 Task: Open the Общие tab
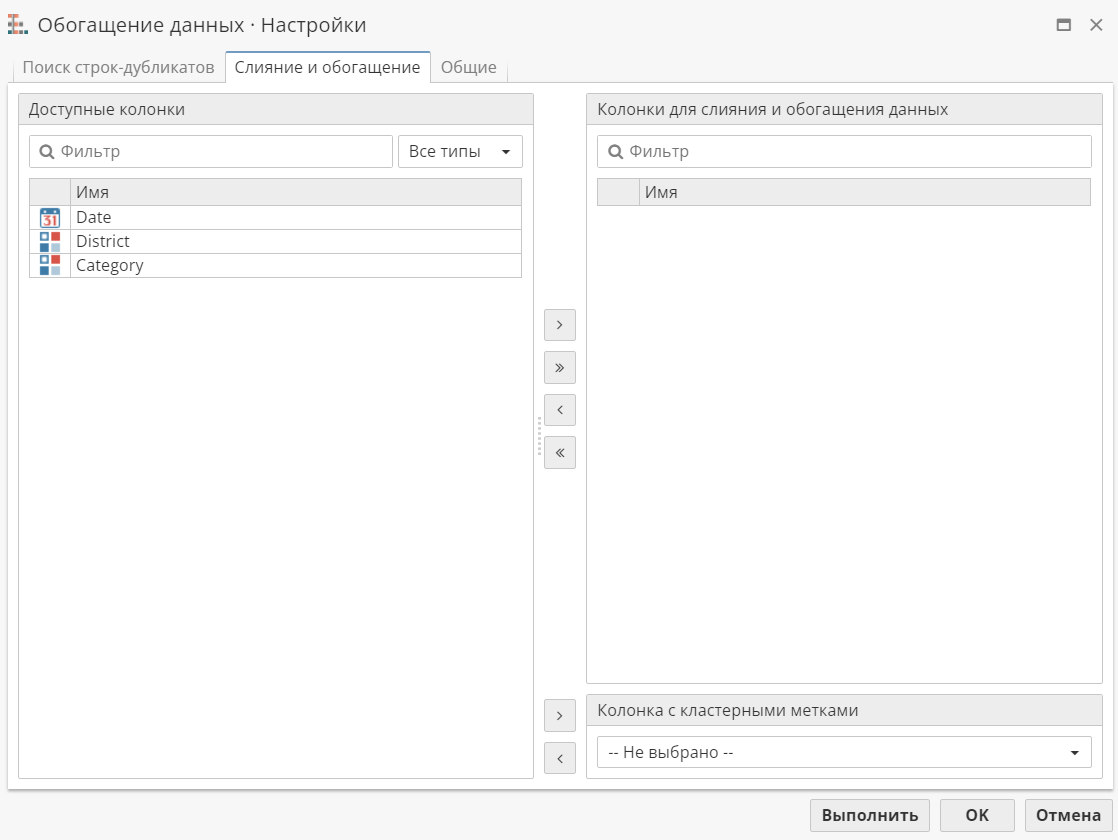[x=469, y=67]
